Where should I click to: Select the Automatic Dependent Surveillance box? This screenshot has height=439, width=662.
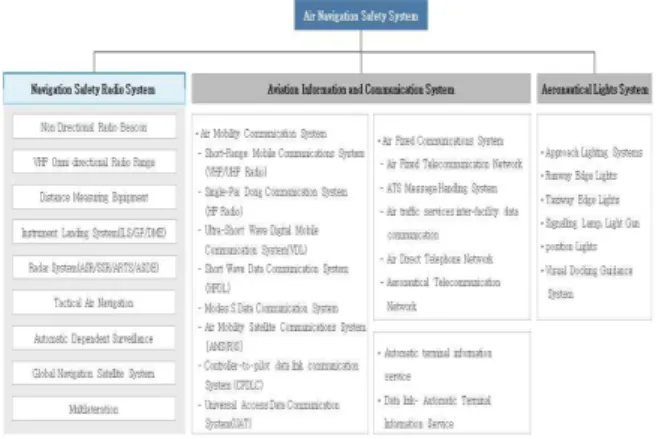click(94, 338)
